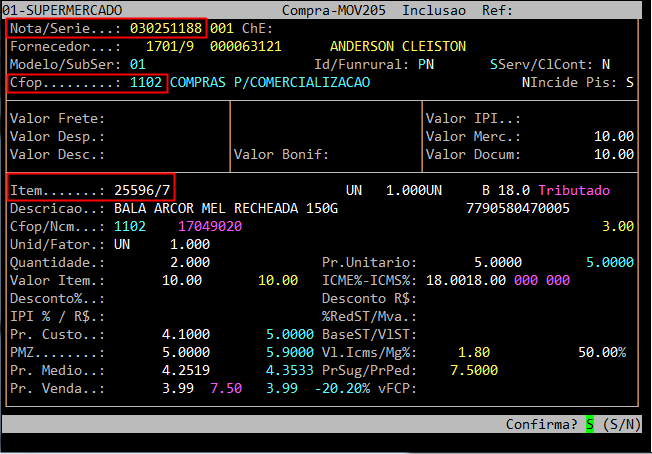The width and height of the screenshot is (652, 454).
Task: Click the COMPRAS P/COMERCIALIZACAO description
Action: click(269, 82)
